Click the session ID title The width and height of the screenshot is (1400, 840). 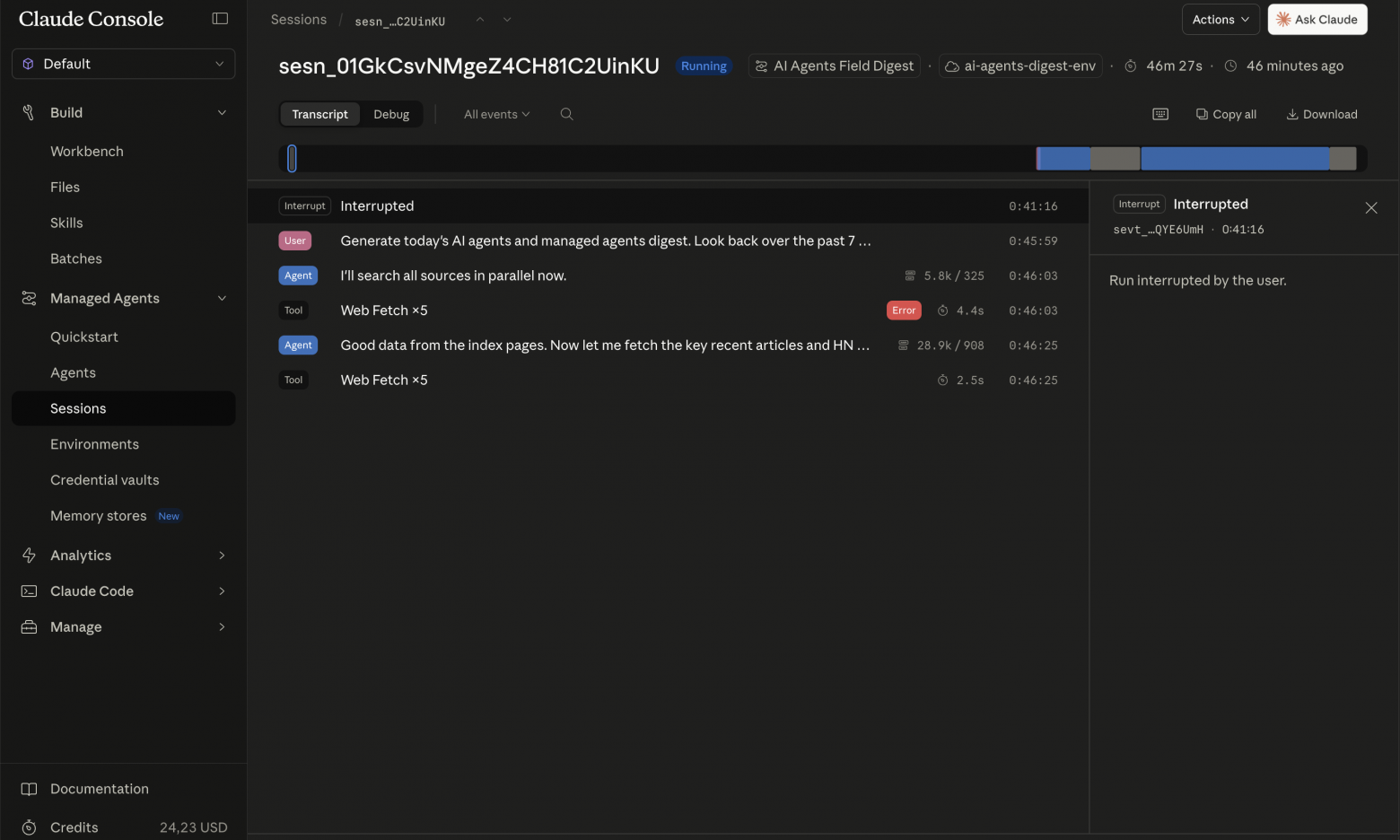click(468, 66)
